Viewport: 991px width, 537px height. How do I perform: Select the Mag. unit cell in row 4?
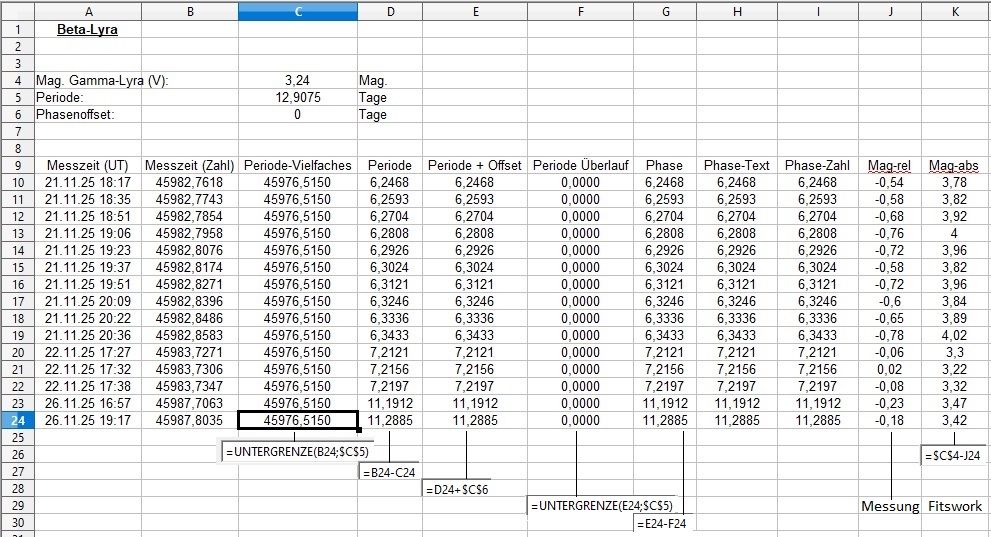(389, 80)
